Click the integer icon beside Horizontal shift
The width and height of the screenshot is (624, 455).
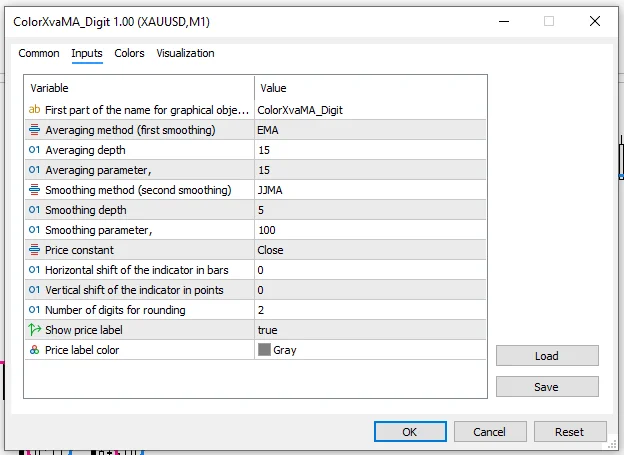(x=35, y=270)
